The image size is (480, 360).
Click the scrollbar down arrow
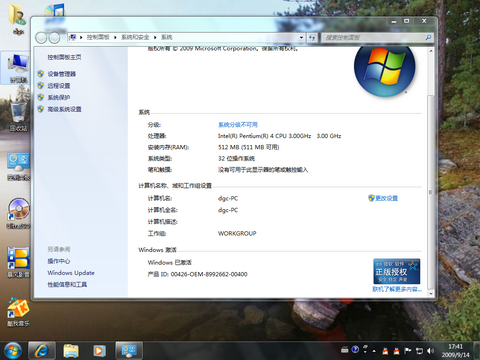(431, 294)
